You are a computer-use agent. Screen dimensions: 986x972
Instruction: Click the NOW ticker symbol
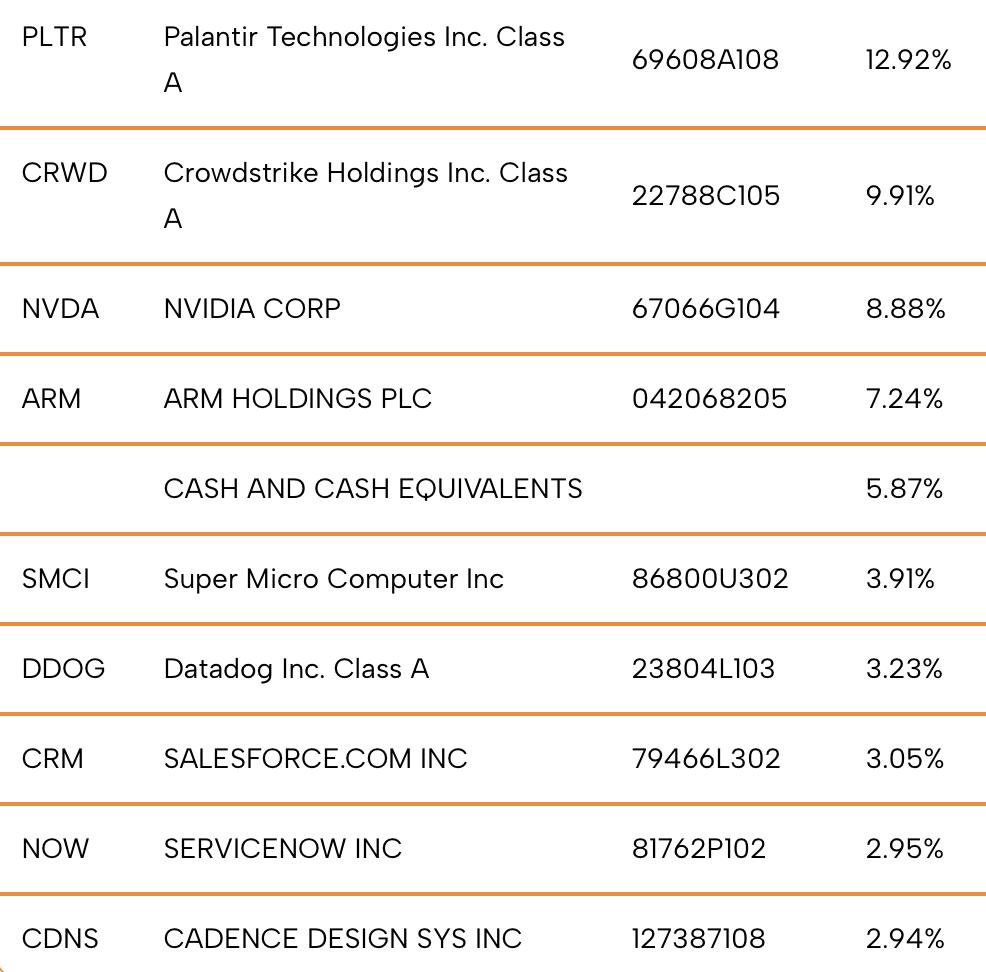[55, 848]
